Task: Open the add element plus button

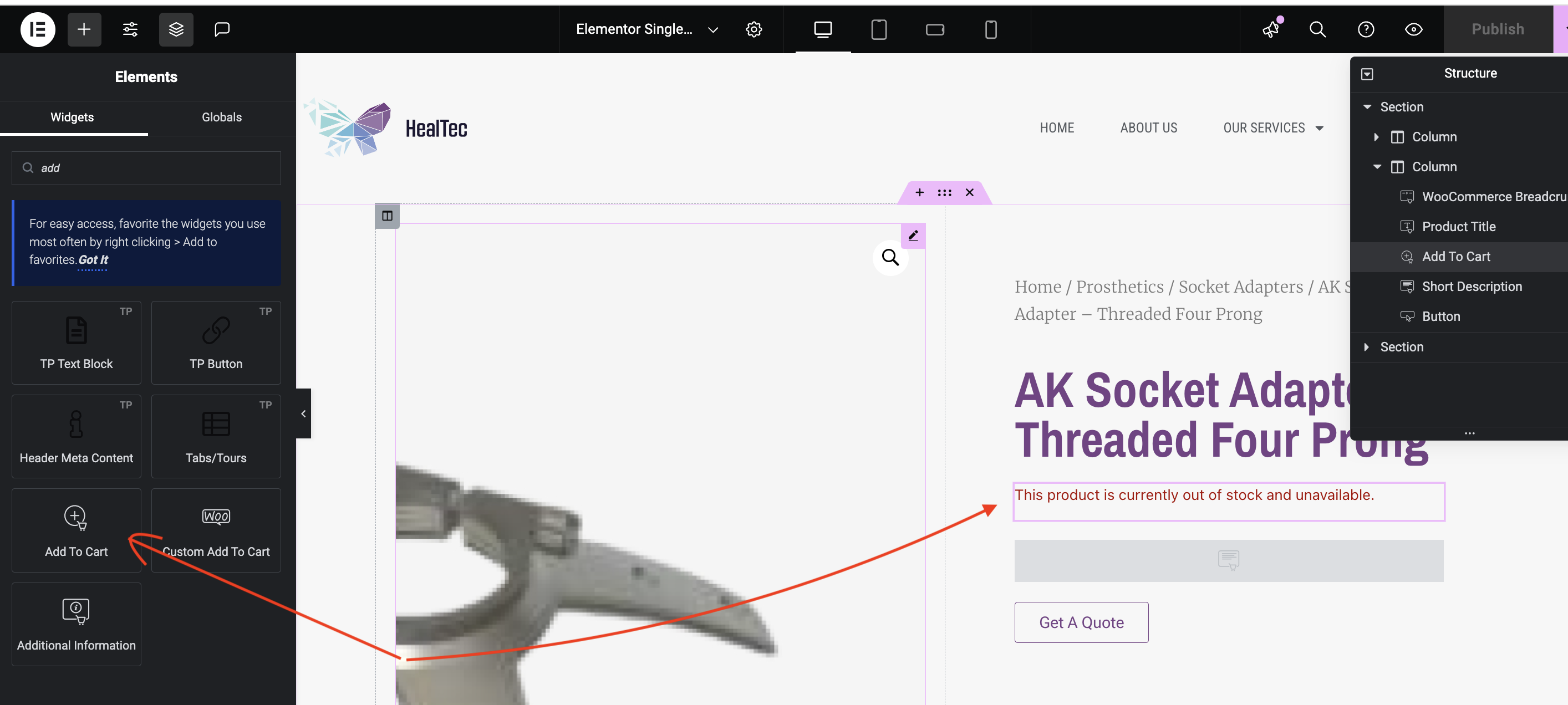Action: (x=84, y=29)
